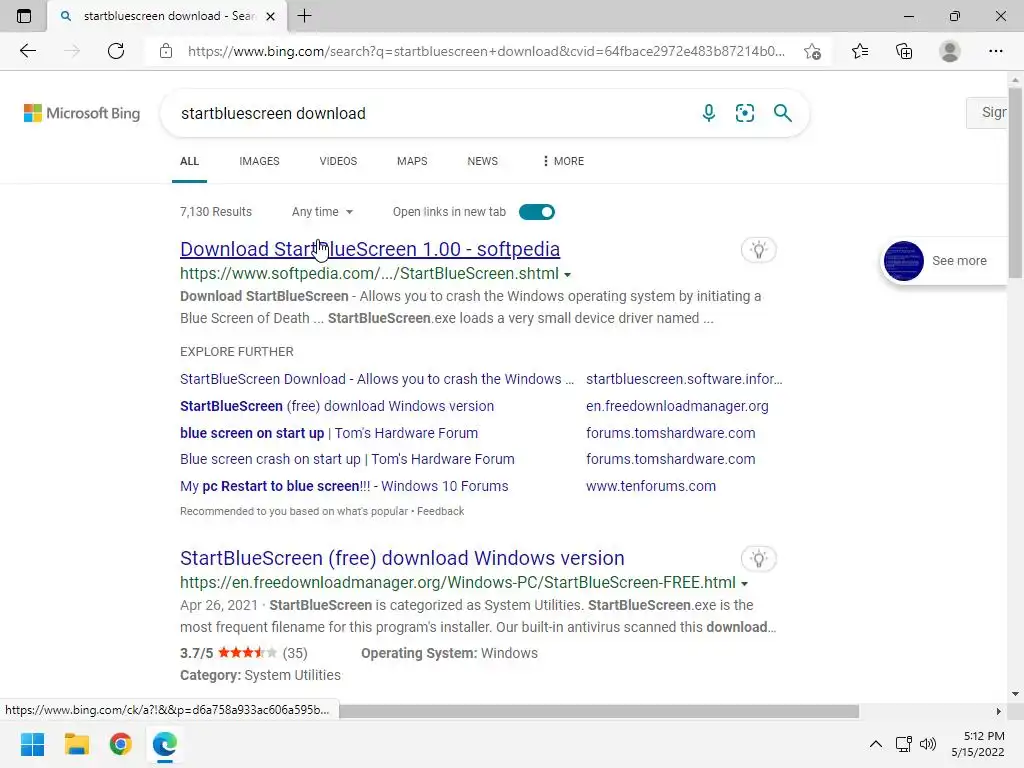Open 'Blue screen crash on start up' link
This screenshot has height=768, width=1024.
[347, 459]
